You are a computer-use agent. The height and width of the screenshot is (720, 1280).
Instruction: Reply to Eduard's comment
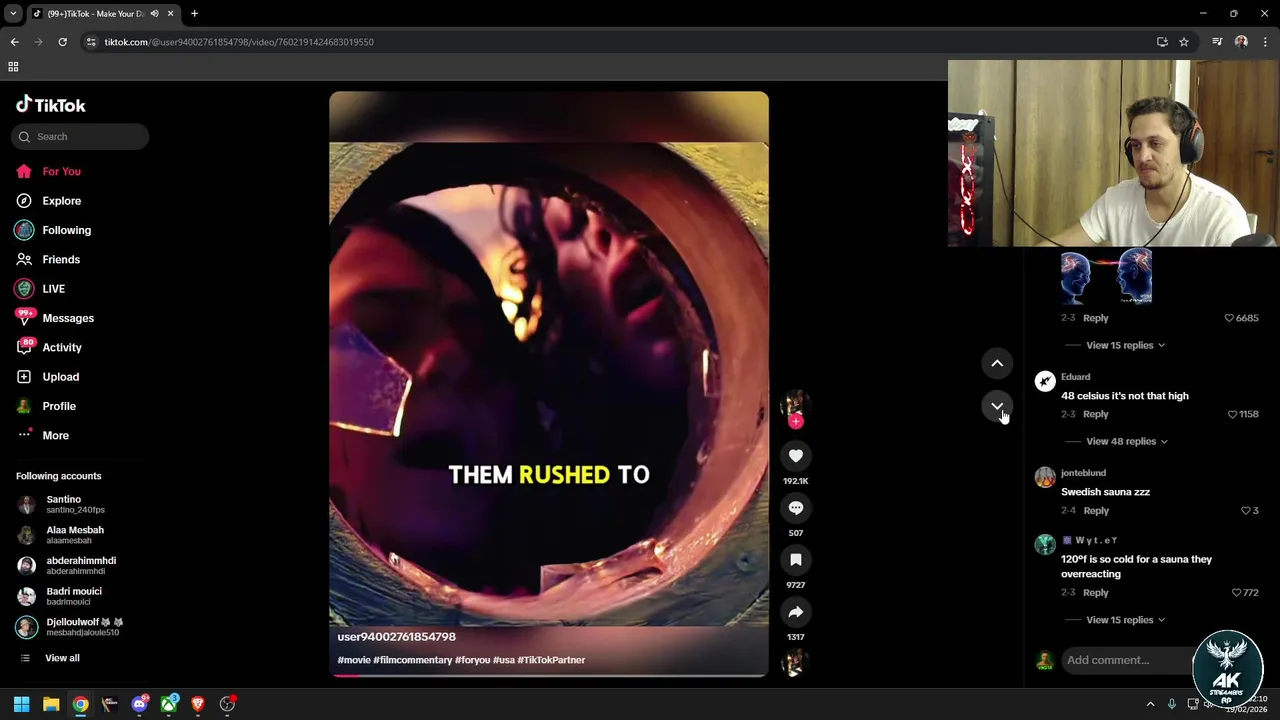(1096, 414)
